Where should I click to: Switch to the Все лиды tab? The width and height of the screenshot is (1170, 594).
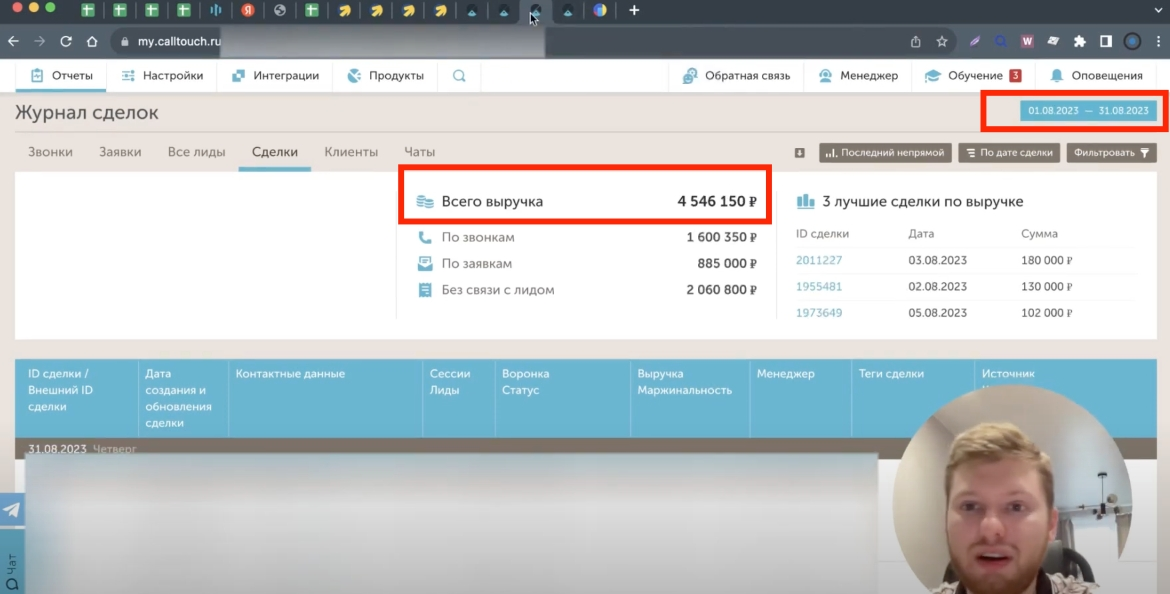coord(196,151)
